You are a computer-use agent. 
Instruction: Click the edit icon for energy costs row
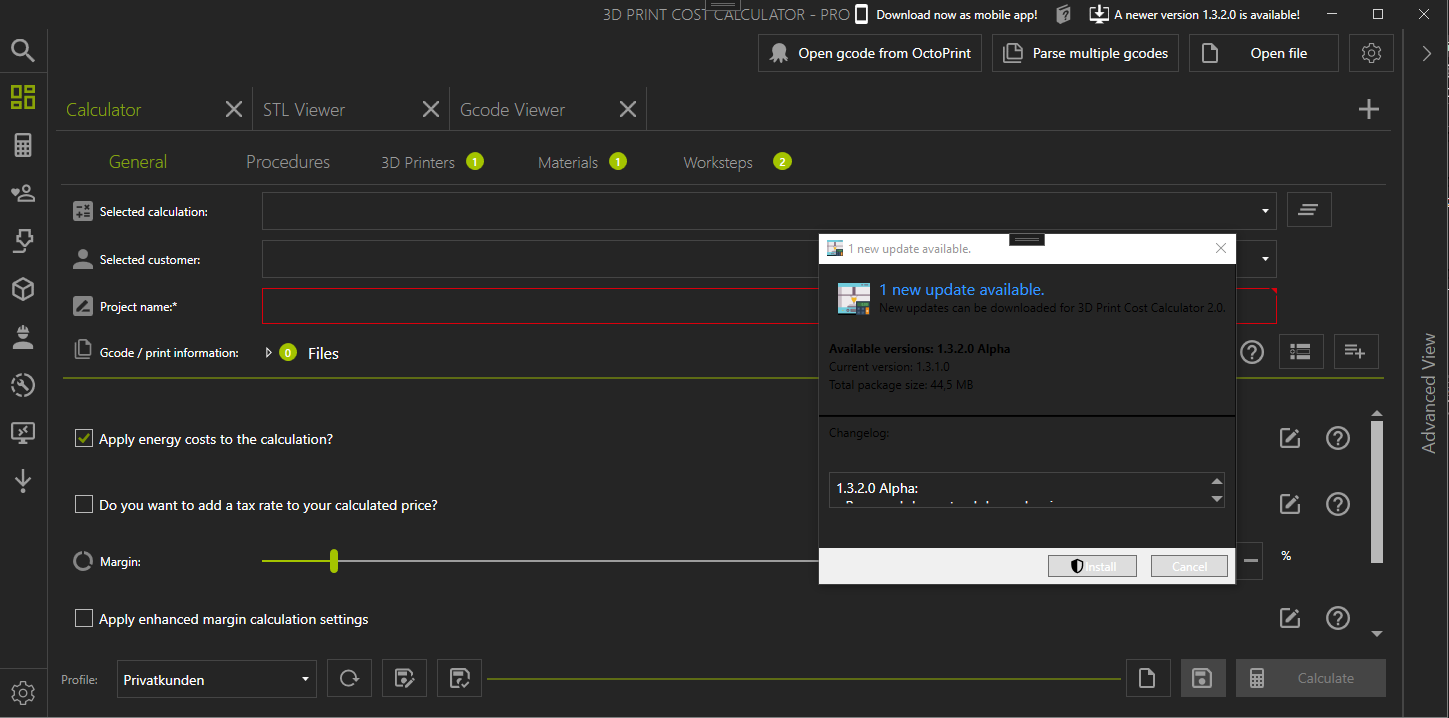pyautogui.click(x=1290, y=438)
